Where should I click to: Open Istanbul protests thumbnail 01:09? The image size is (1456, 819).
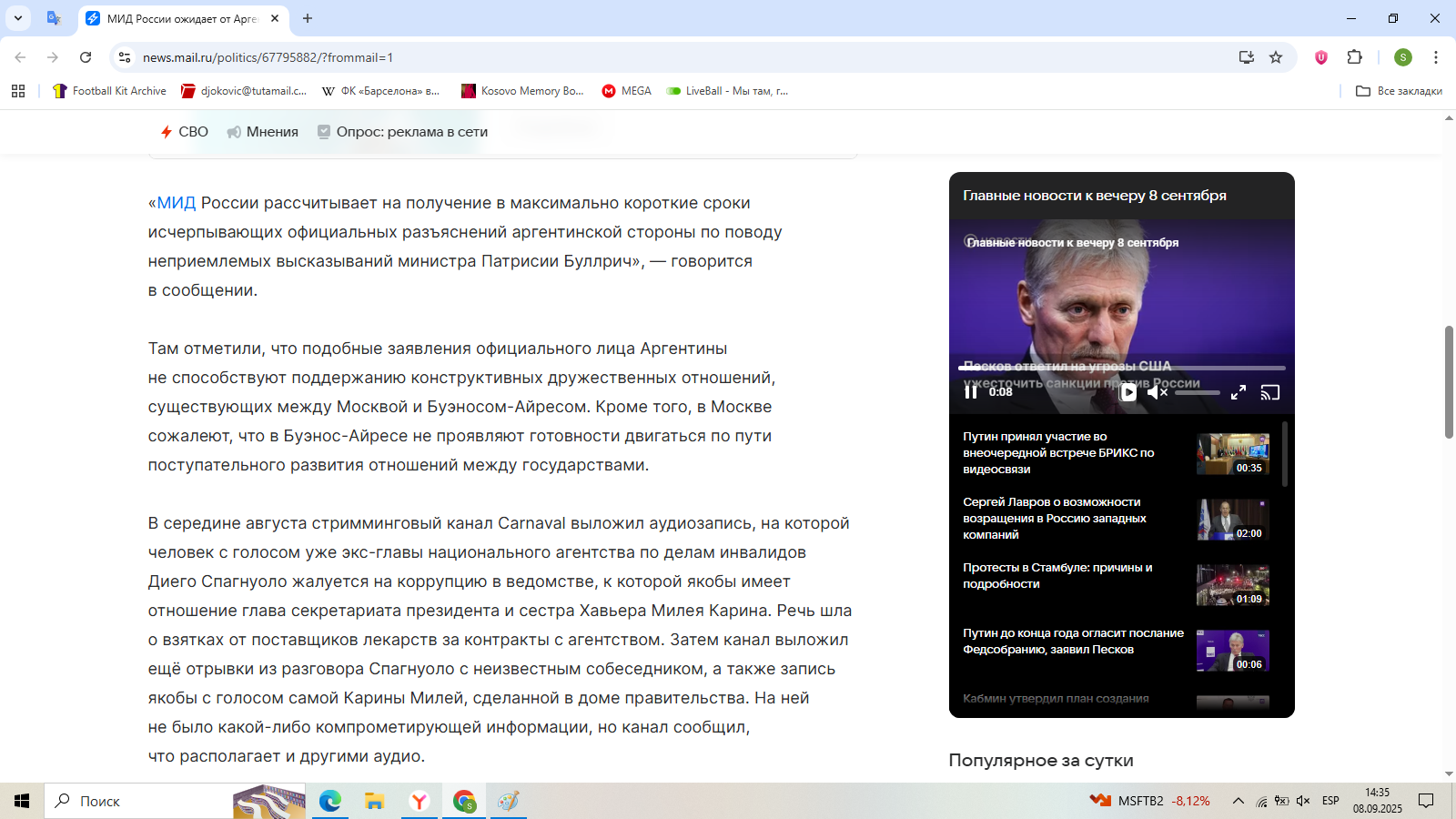(x=1233, y=585)
